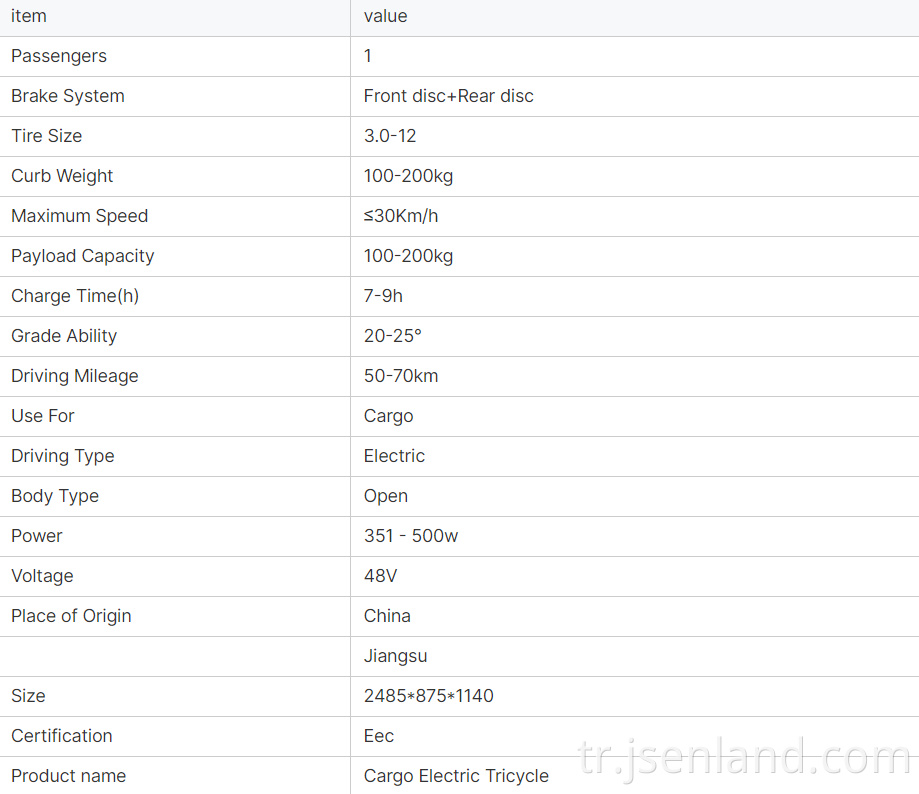
Task: Click the tr.jsenland.com watermark text
Action: click(x=744, y=759)
